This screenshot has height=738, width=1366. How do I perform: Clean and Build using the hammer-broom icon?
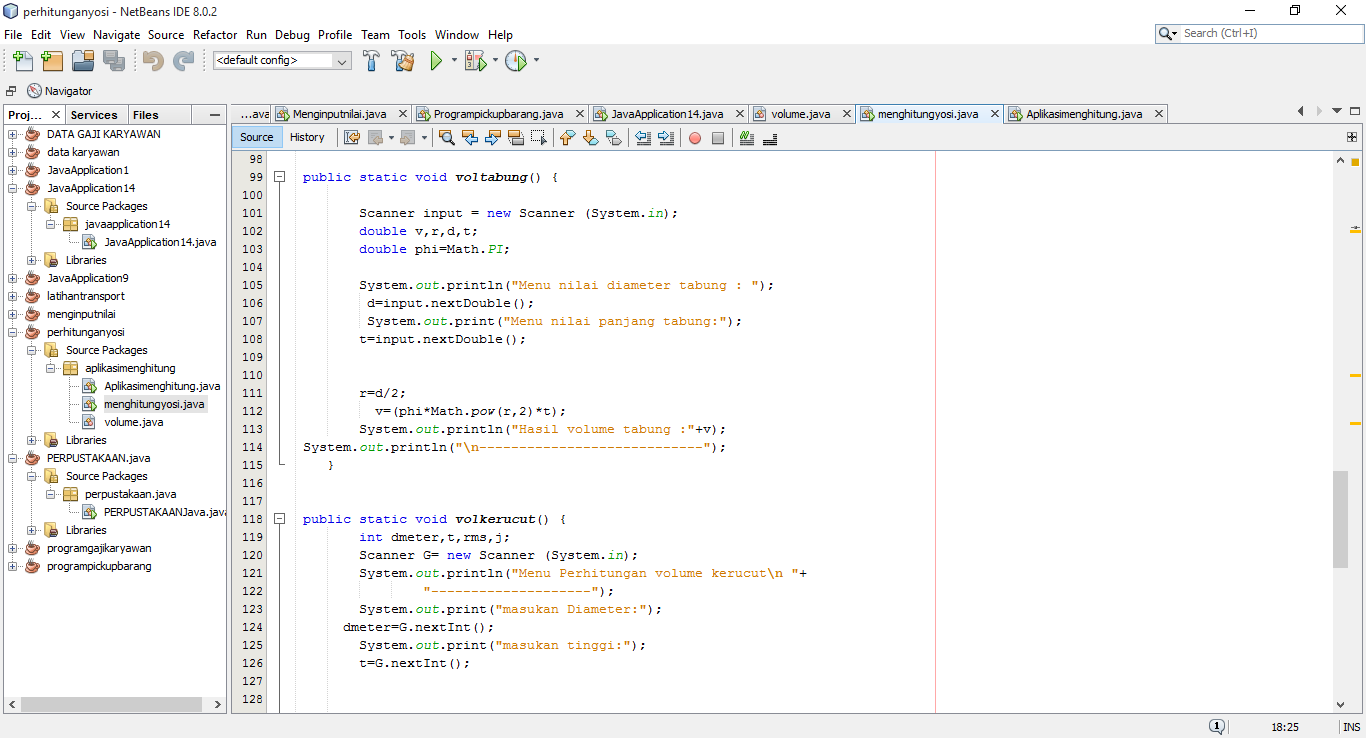tap(401, 60)
